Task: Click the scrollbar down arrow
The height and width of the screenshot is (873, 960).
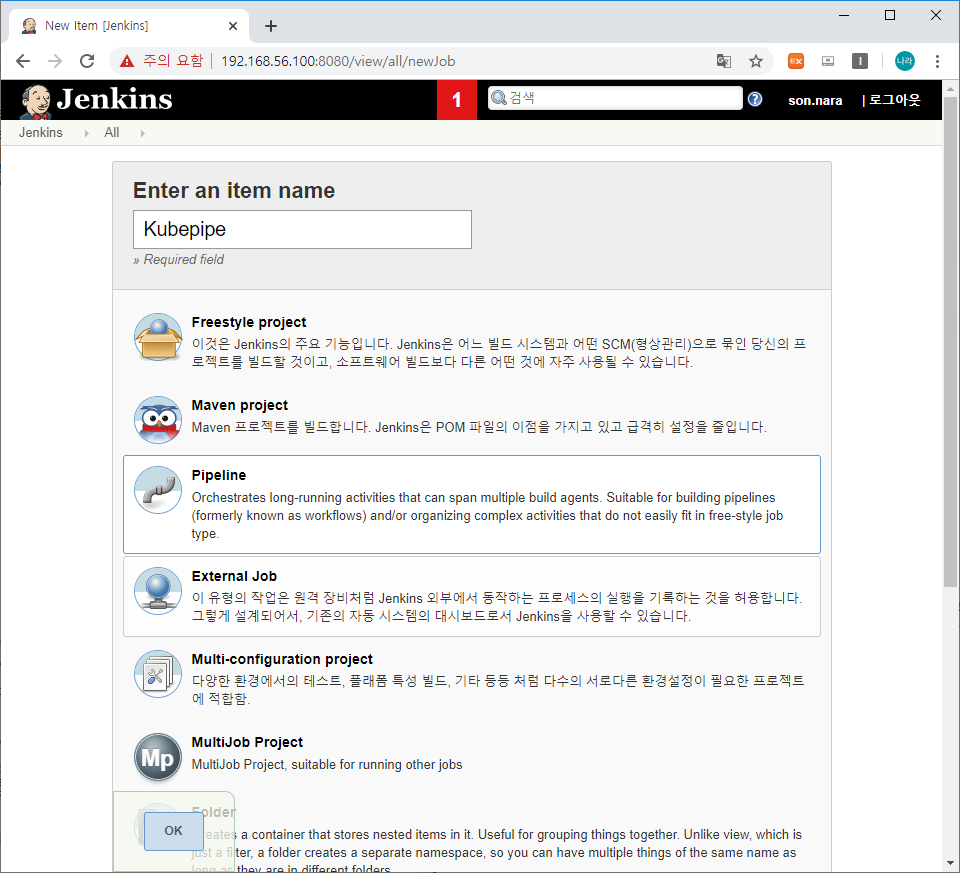Action: click(x=950, y=864)
